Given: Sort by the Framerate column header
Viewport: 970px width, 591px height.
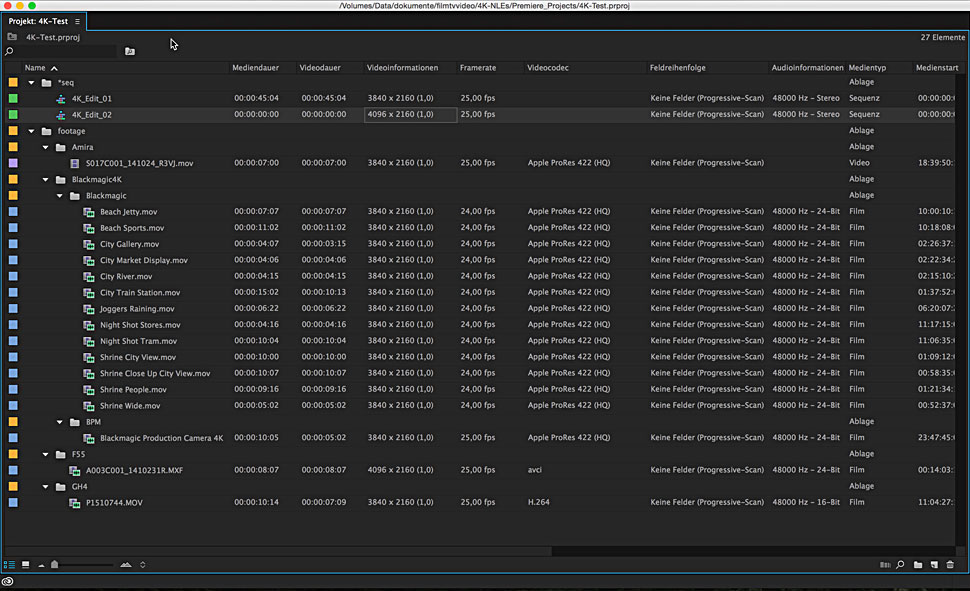Looking at the screenshot, I should coord(478,68).
